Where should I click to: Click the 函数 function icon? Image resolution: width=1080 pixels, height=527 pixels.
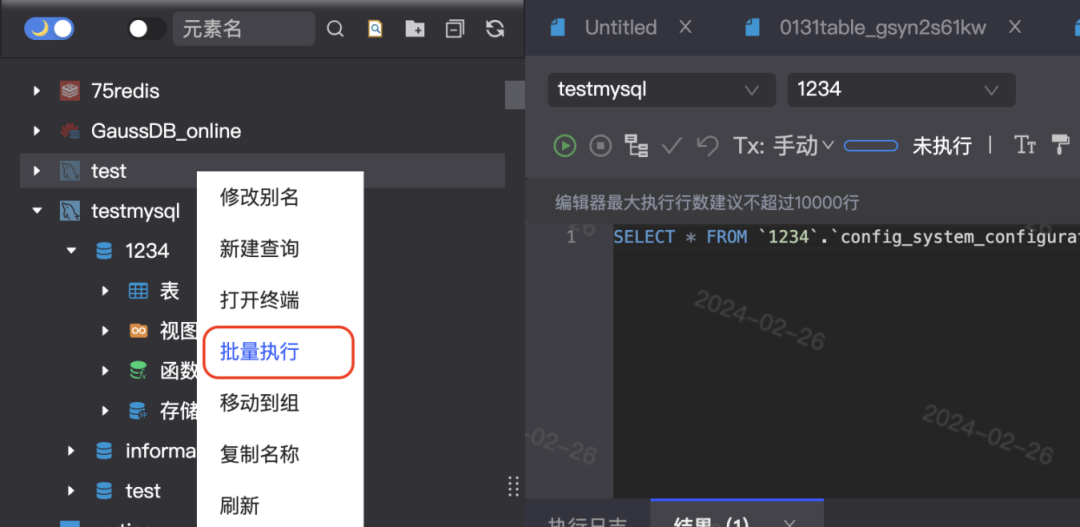click(138, 371)
